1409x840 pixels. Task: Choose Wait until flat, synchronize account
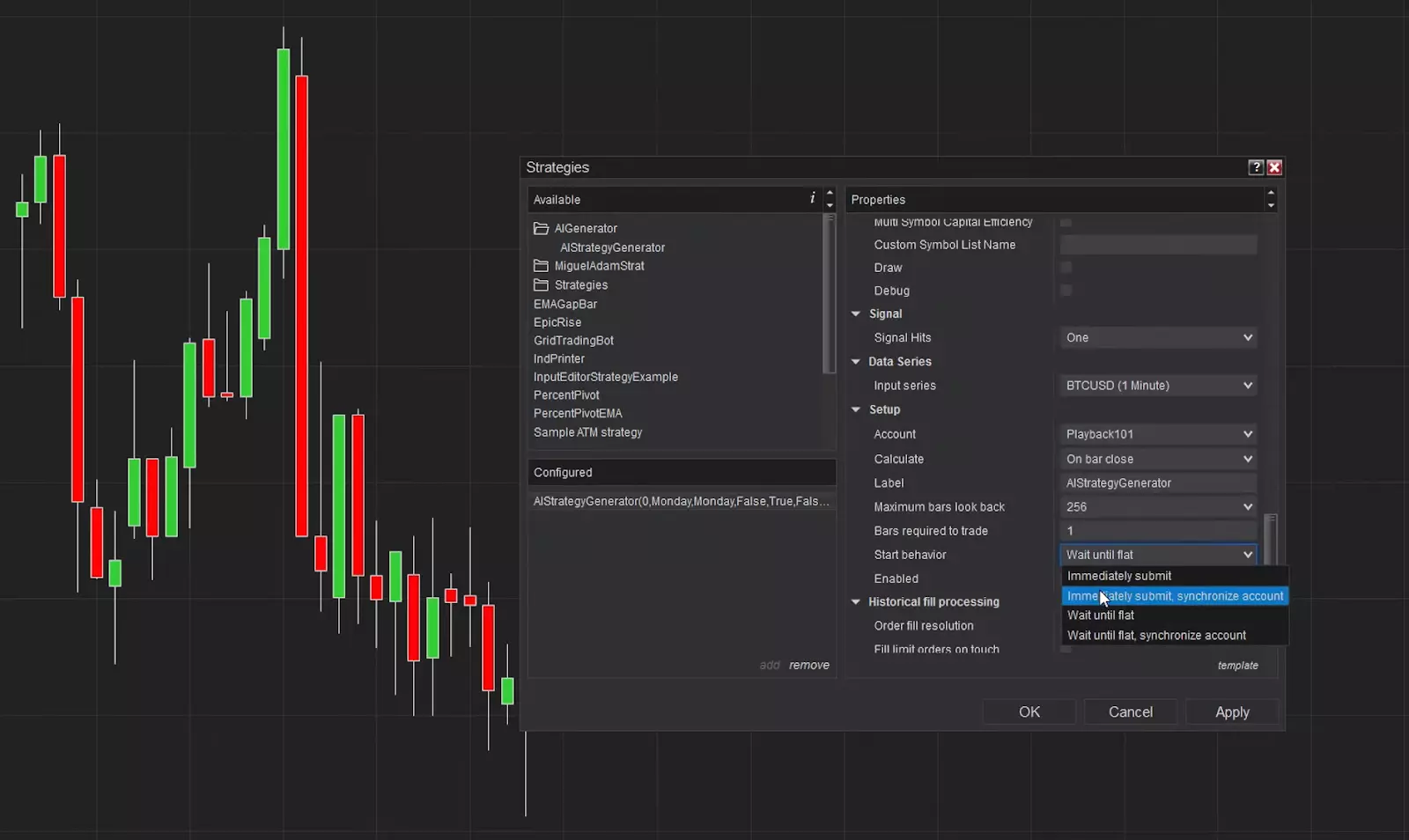click(1175, 636)
